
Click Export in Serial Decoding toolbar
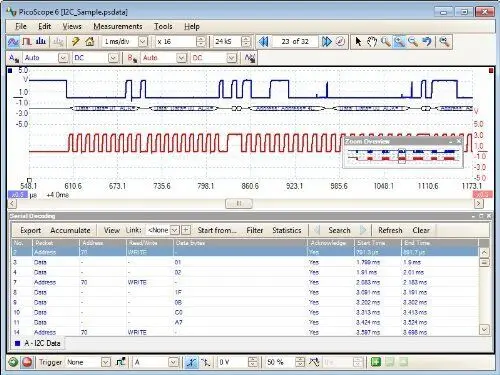[x=30, y=230]
